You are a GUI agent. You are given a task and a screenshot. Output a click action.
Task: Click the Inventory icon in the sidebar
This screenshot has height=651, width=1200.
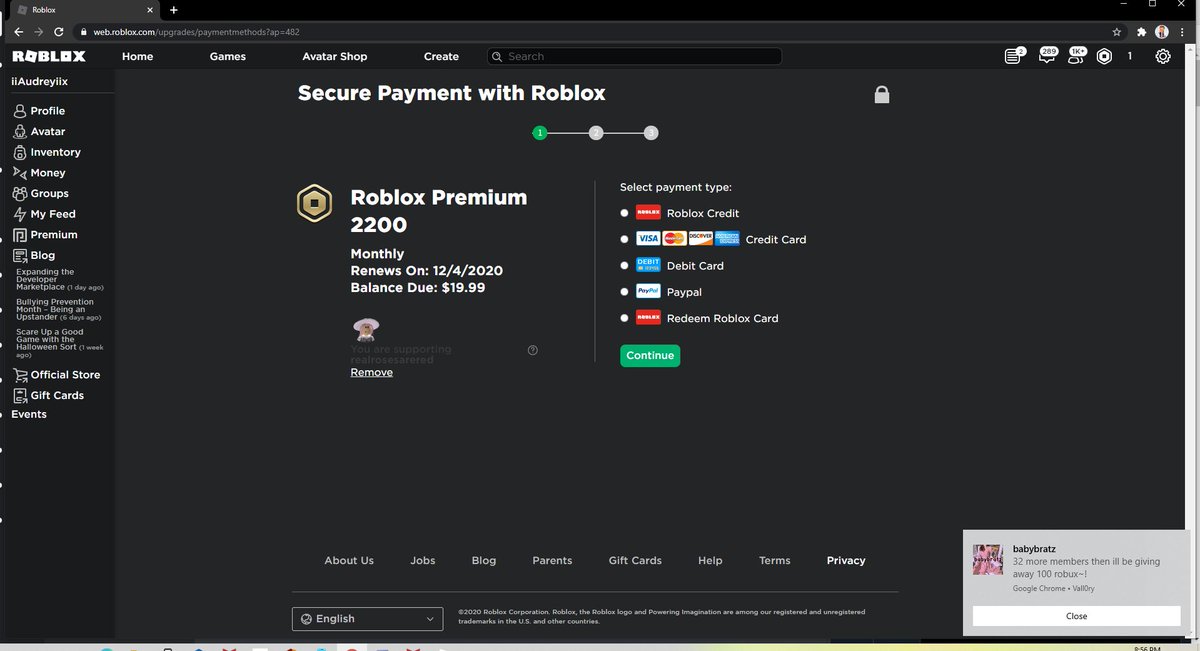point(20,152)
